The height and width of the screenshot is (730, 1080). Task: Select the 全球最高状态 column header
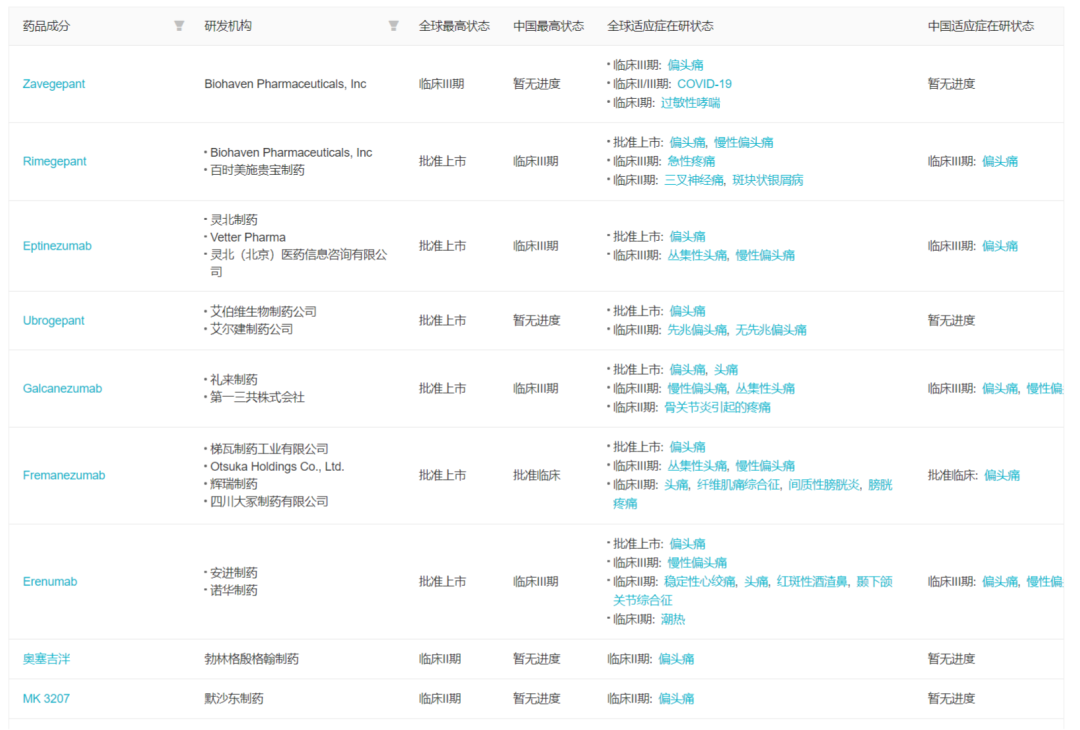pos(455,26)
